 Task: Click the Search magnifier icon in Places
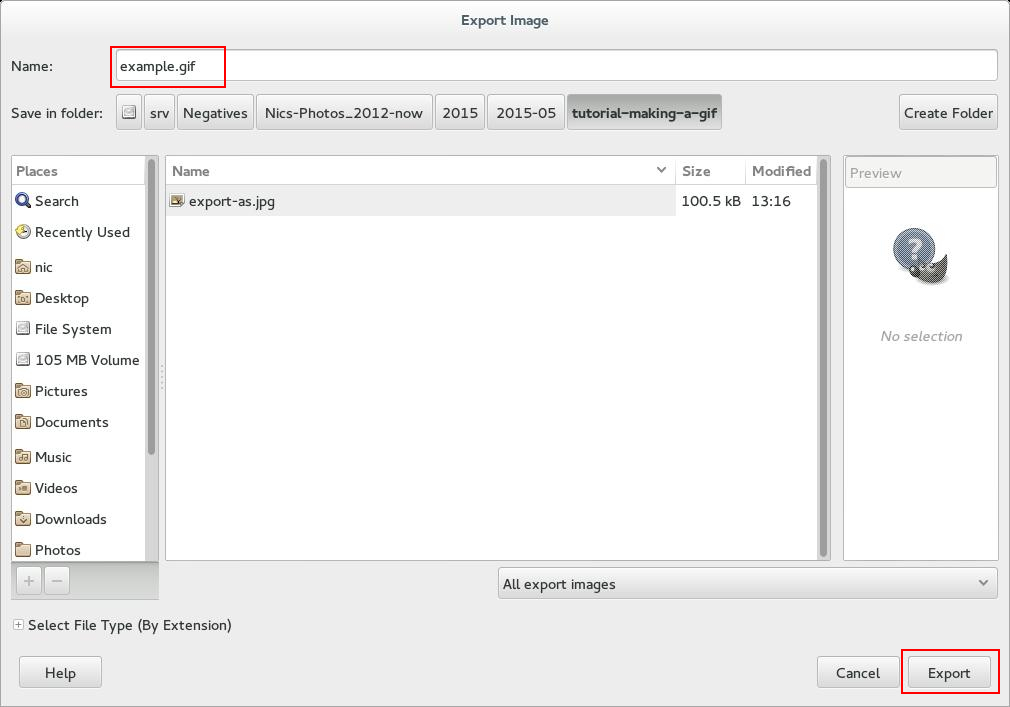[x=24, y=201]
